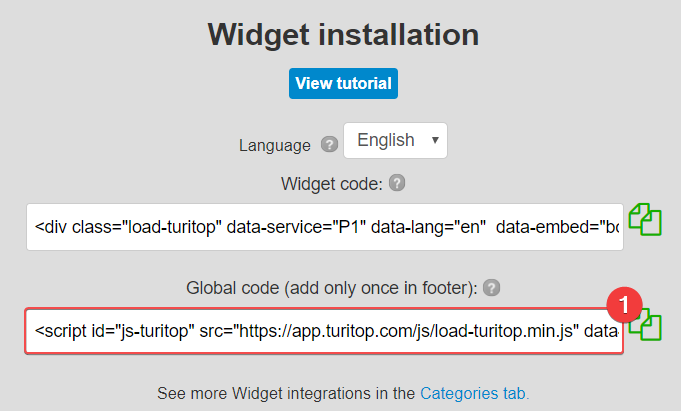Viewport: 681px width, 411px height.
Task: Click the View tutorial button
Action: tap(343, 83)
